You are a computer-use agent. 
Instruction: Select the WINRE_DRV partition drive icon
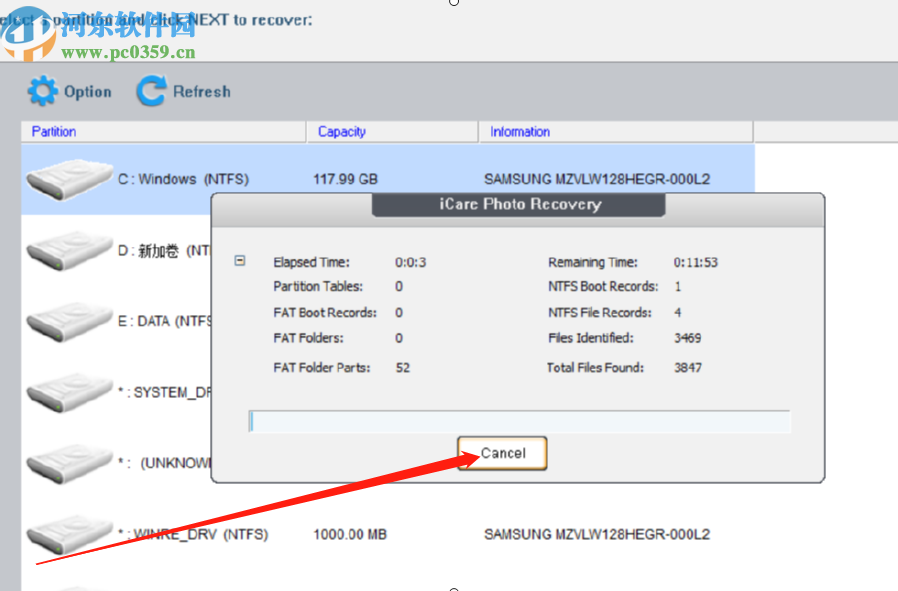[x=69, y=534]
